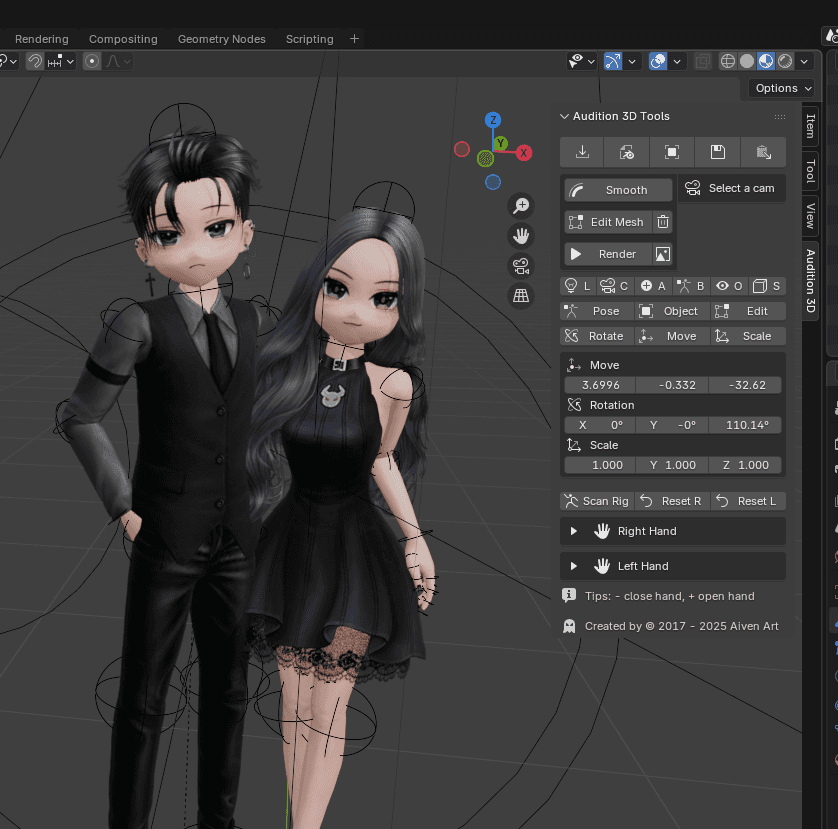
Task: Click the trash icon next to Edit Mesh
Action: 662,221
